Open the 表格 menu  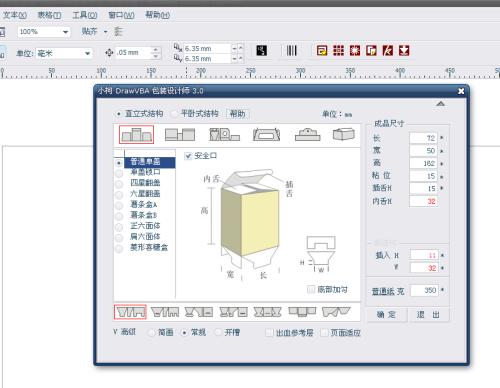[49, 15]
